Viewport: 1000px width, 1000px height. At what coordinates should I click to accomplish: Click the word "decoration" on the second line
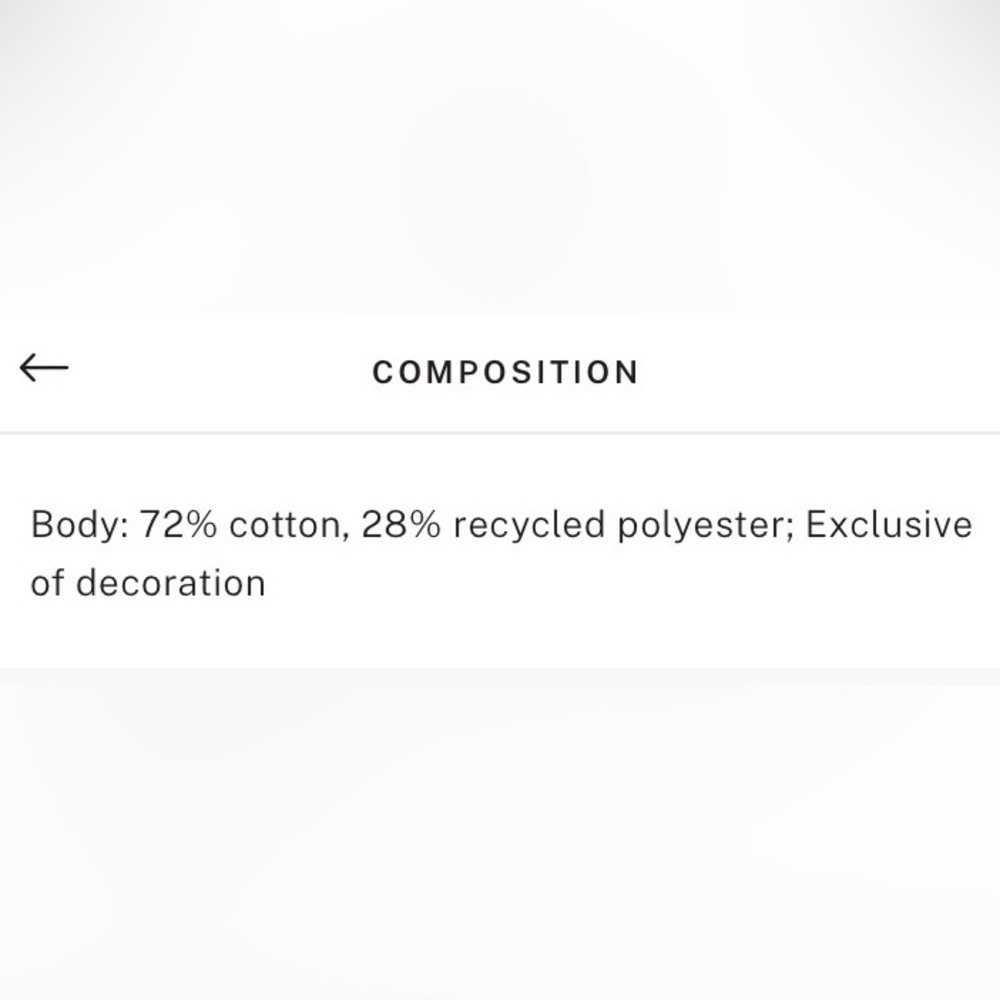pos(171,583)
